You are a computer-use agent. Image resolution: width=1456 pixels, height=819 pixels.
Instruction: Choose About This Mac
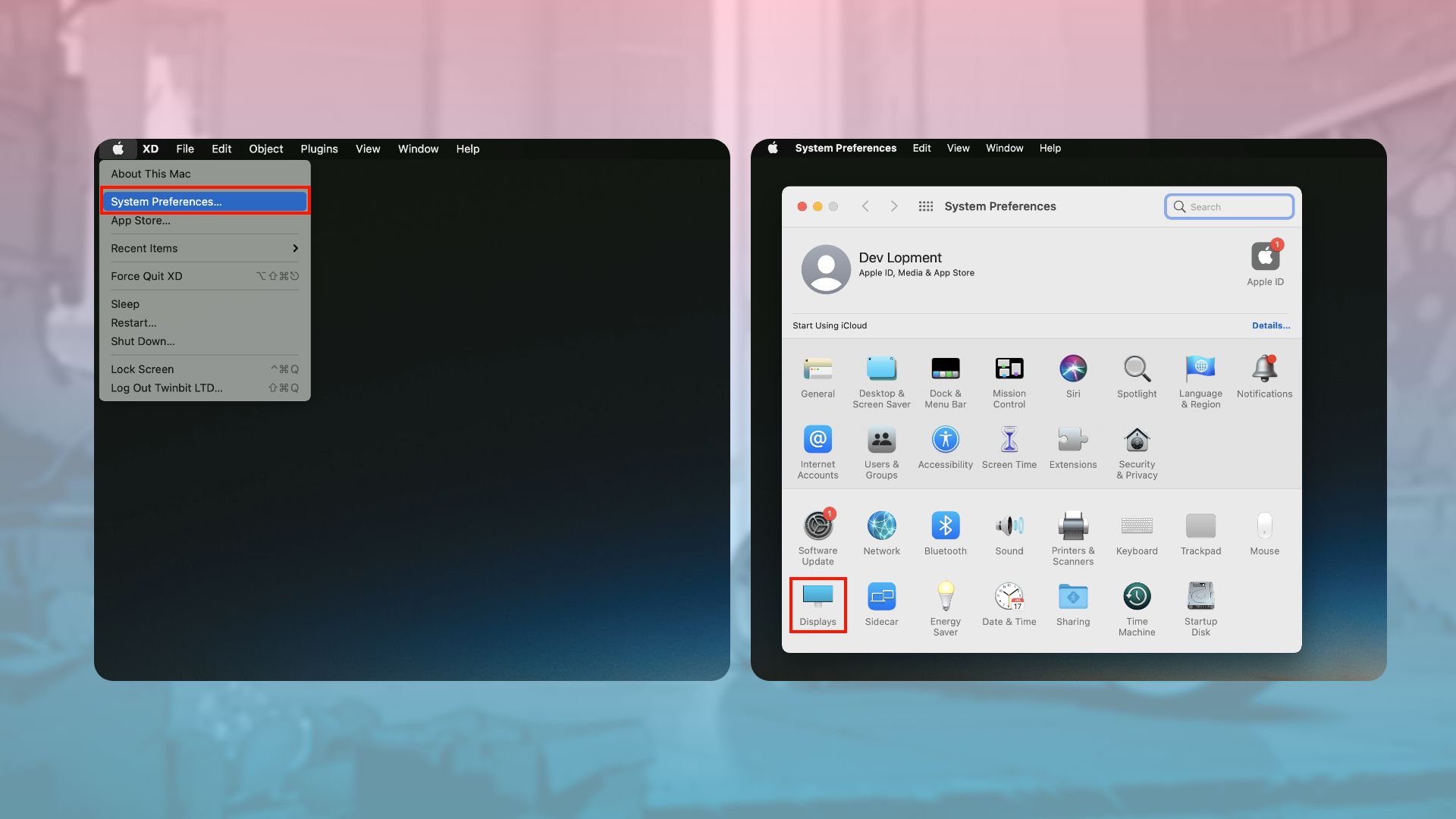[205, 174]
